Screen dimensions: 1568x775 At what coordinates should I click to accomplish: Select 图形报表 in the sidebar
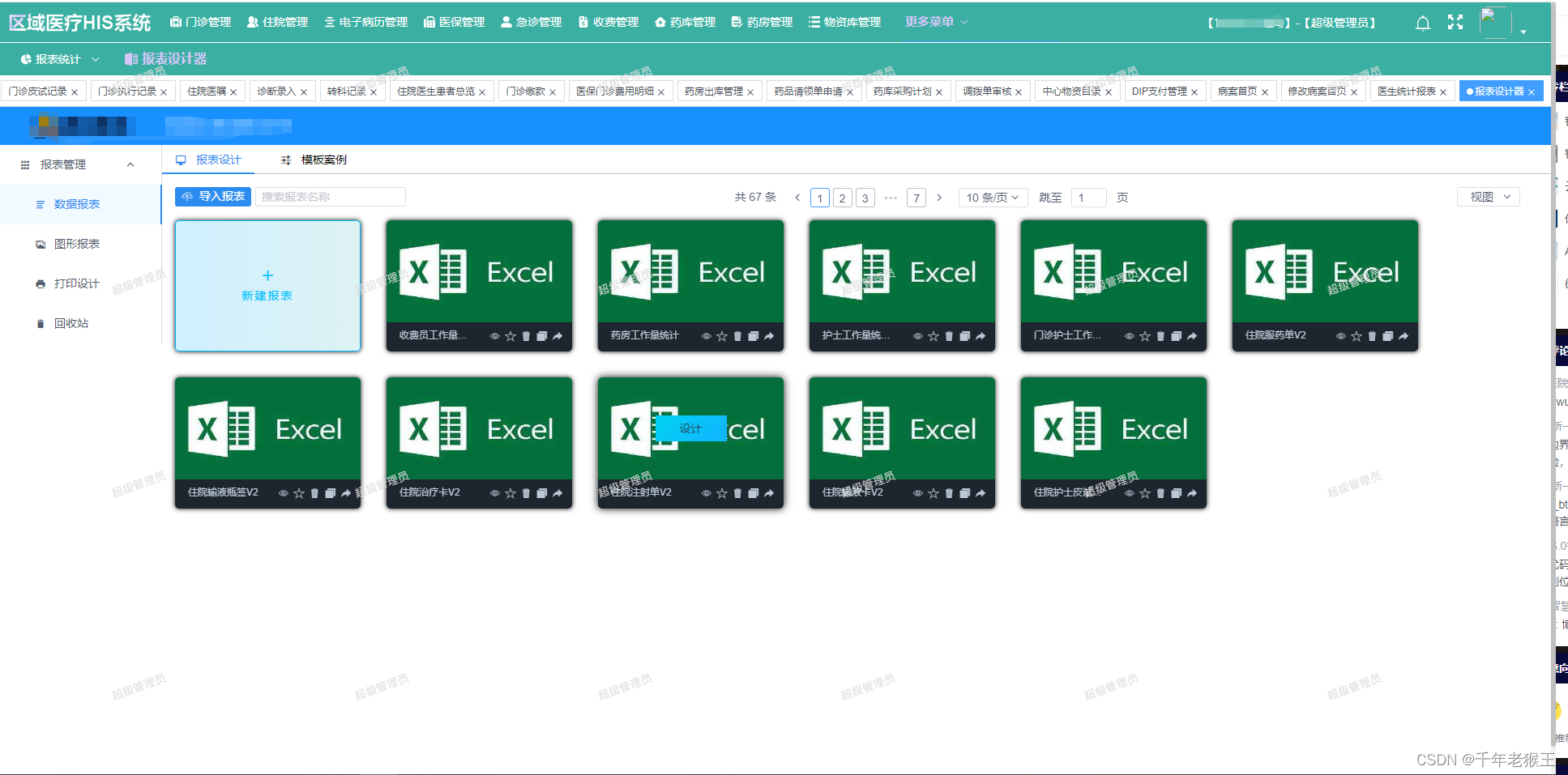pos(77,244)
